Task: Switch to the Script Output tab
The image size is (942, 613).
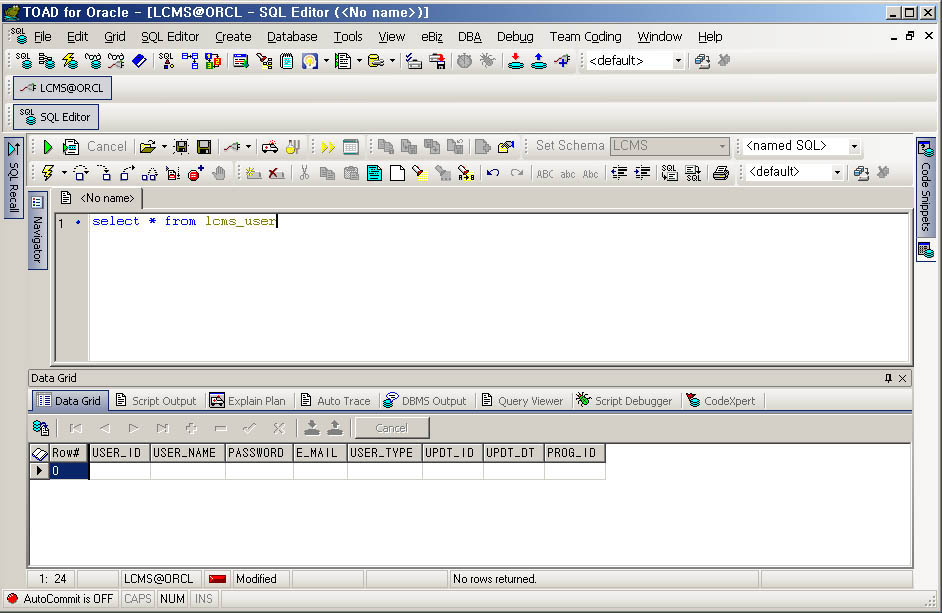Action: click(x=156, y=400)
